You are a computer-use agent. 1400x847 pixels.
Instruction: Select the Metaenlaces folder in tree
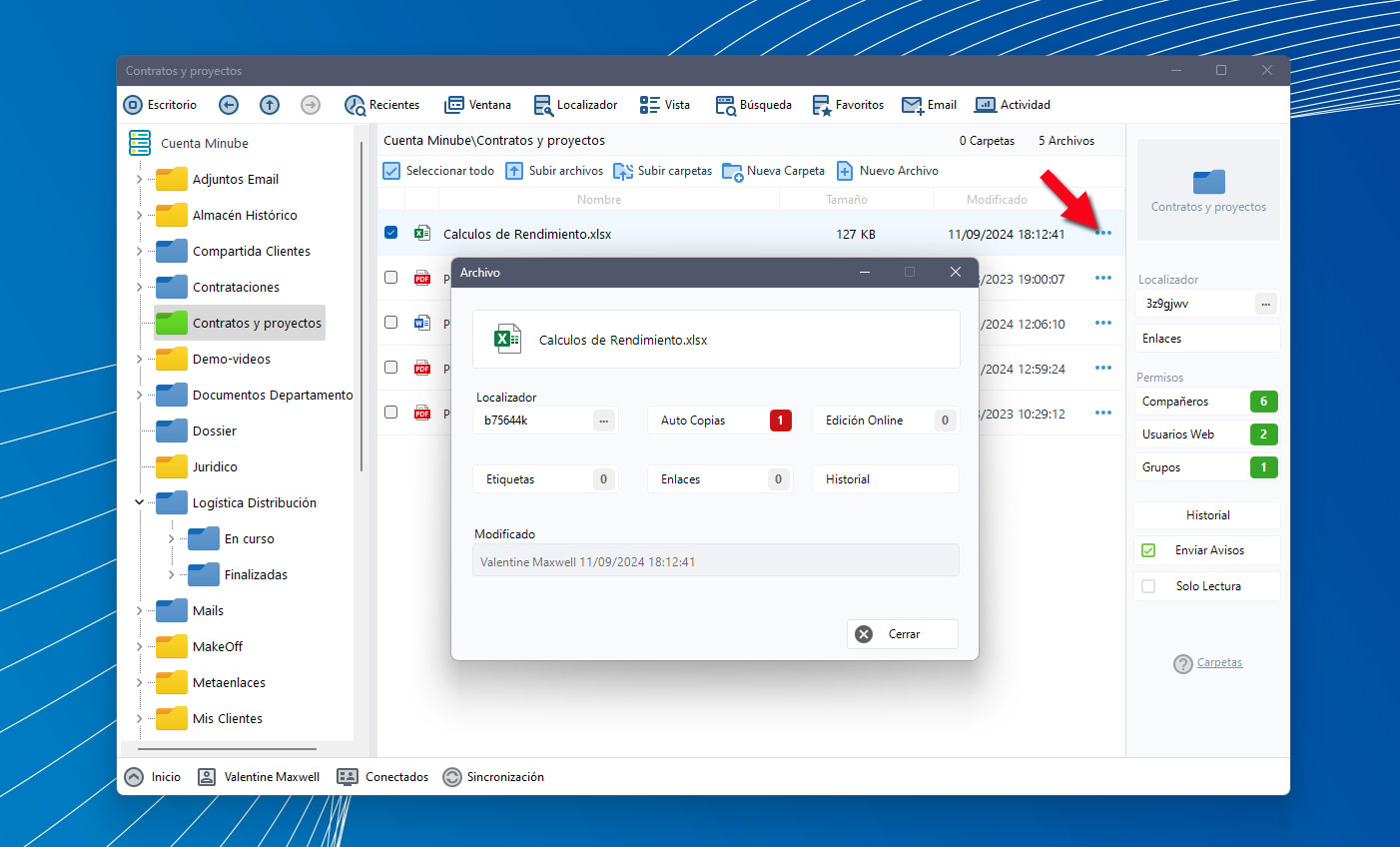tap(211, 683)
